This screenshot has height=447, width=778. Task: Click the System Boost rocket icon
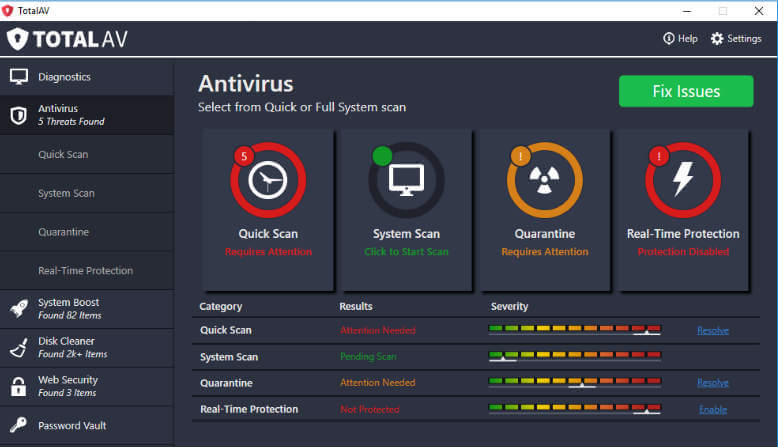[x=18, y=309]
